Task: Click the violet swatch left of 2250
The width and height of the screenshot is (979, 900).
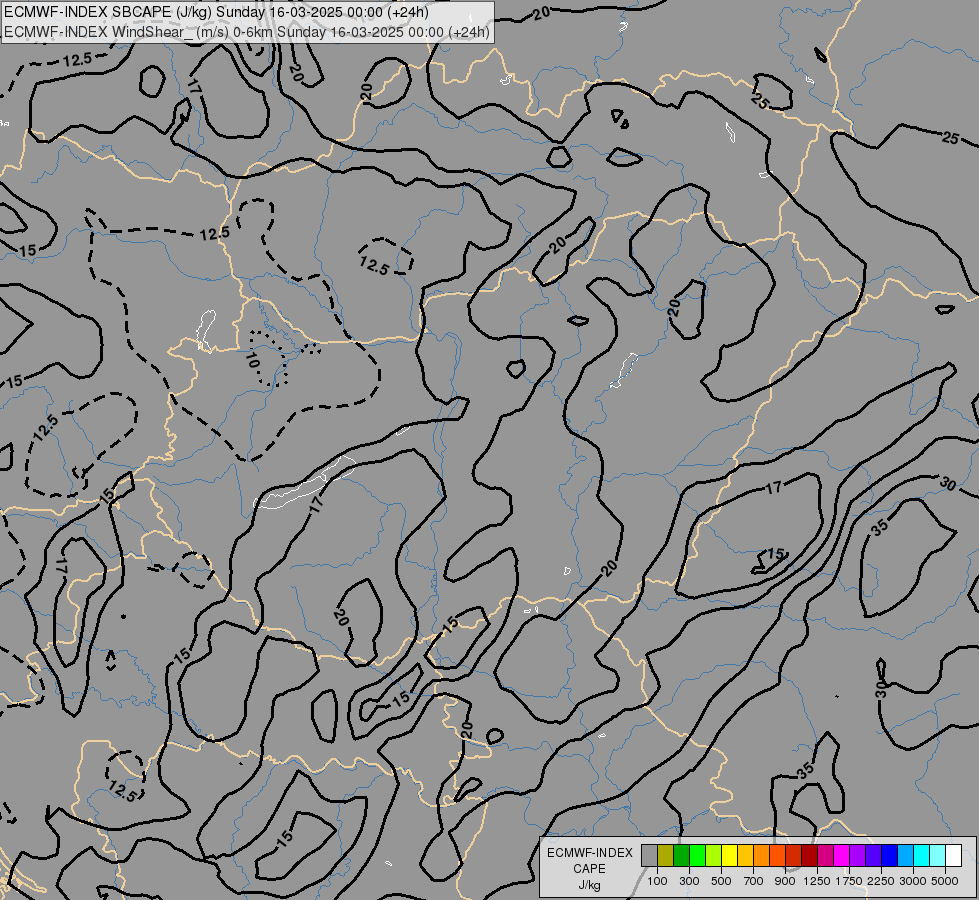Action: (873, 856)
